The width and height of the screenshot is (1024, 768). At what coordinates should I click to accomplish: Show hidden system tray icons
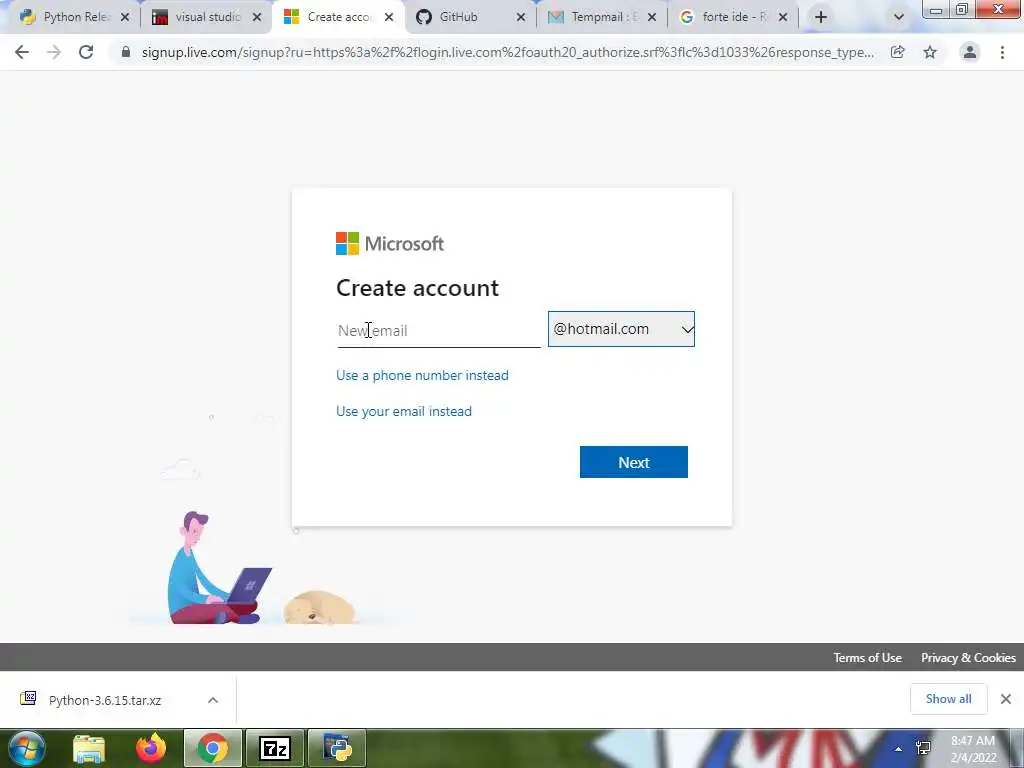pyautogui.click(x=899, y=749)
